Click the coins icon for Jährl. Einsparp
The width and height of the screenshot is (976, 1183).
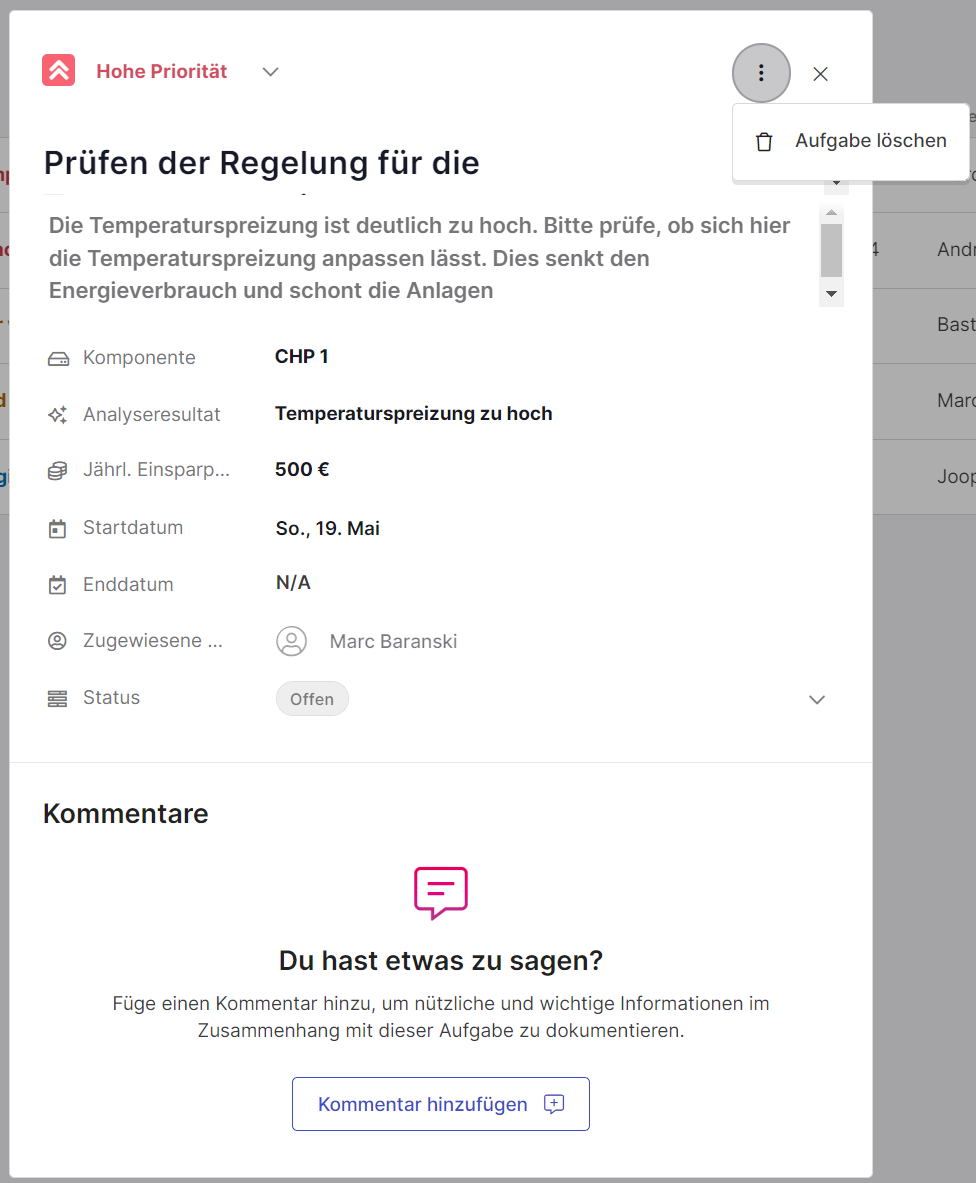point(57,471)
